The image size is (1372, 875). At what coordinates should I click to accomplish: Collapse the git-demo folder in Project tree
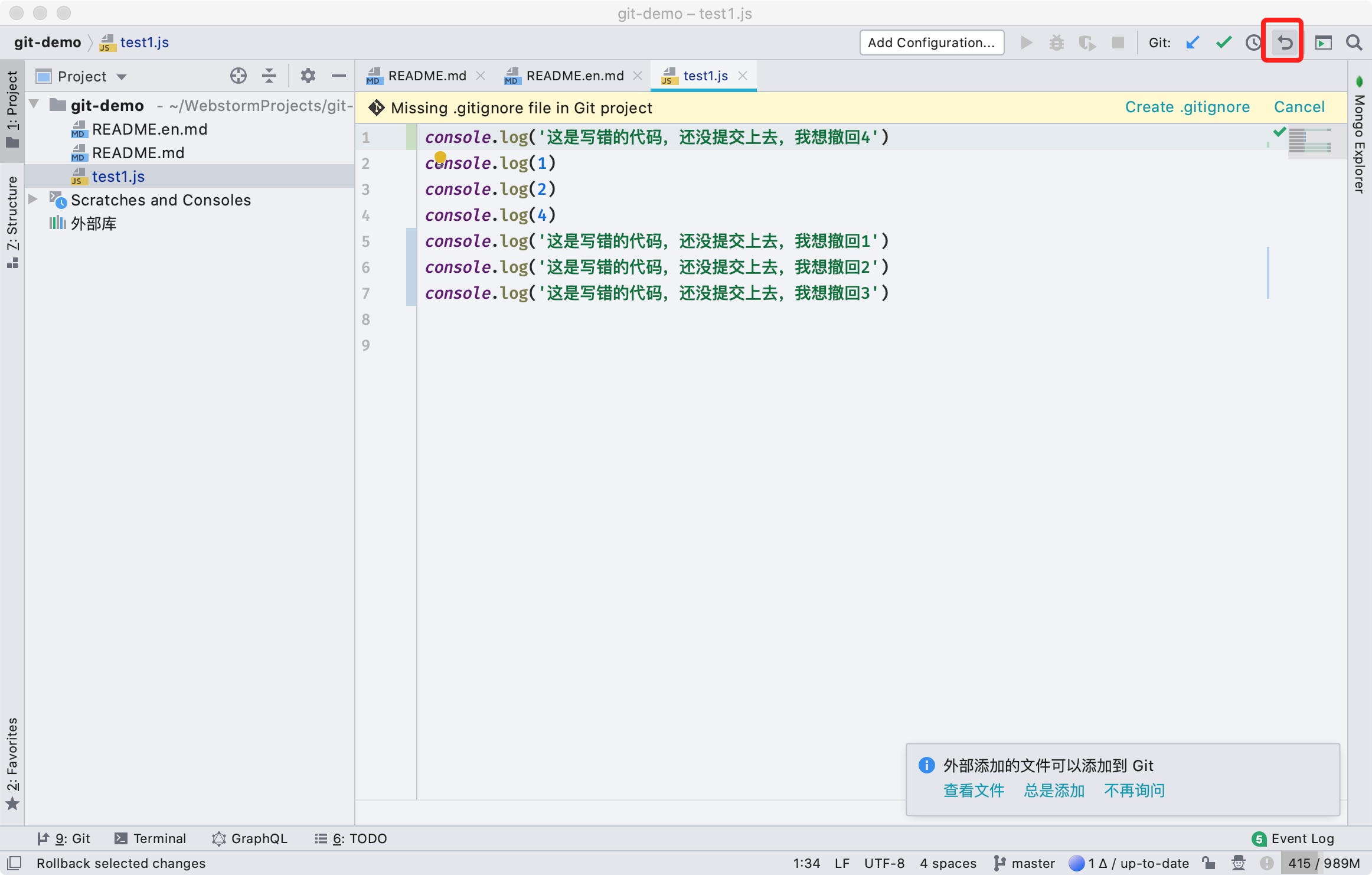(33, 105)
